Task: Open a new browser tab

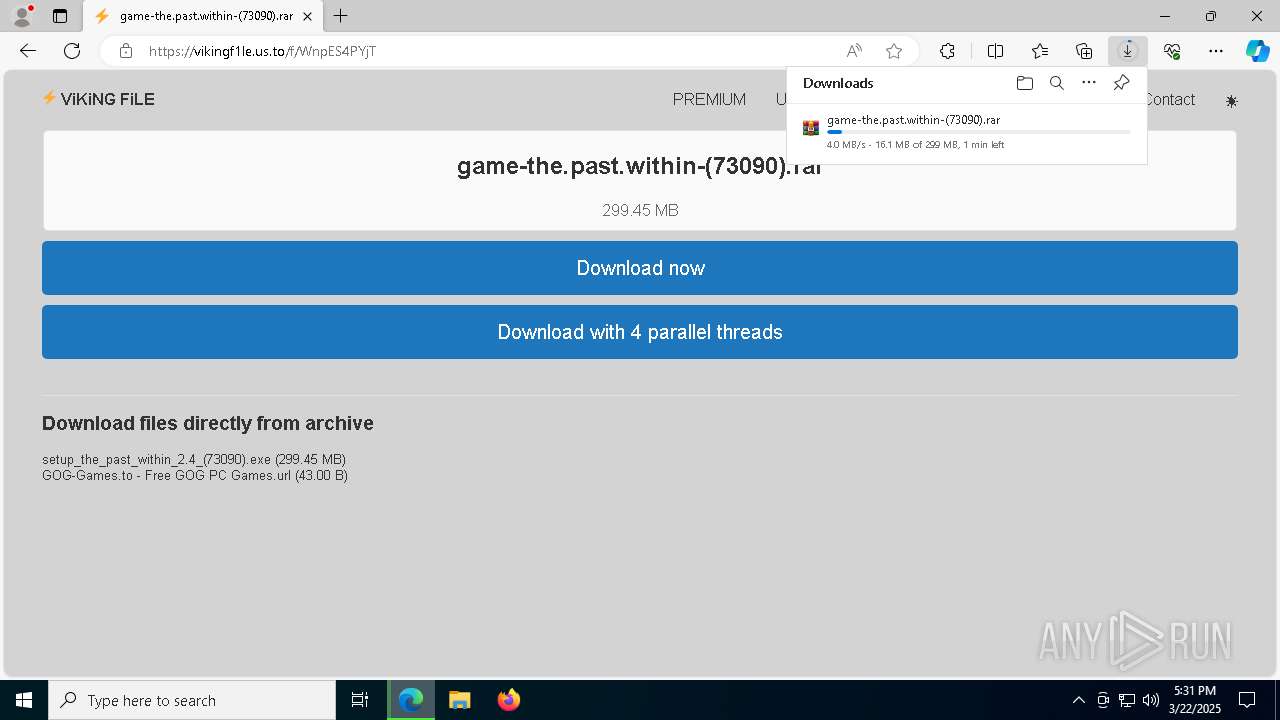Action: pos(341,16)
